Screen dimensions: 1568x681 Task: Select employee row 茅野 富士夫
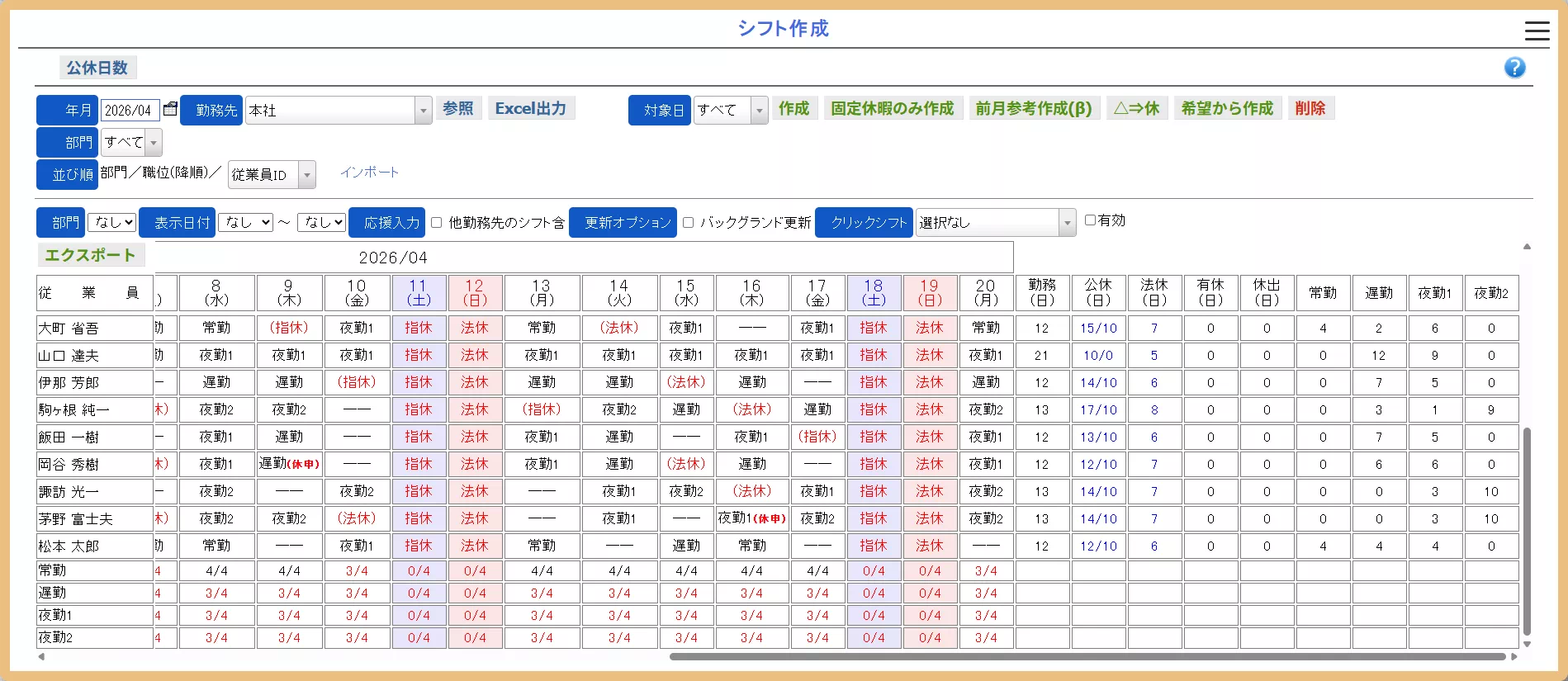point(95,518)
